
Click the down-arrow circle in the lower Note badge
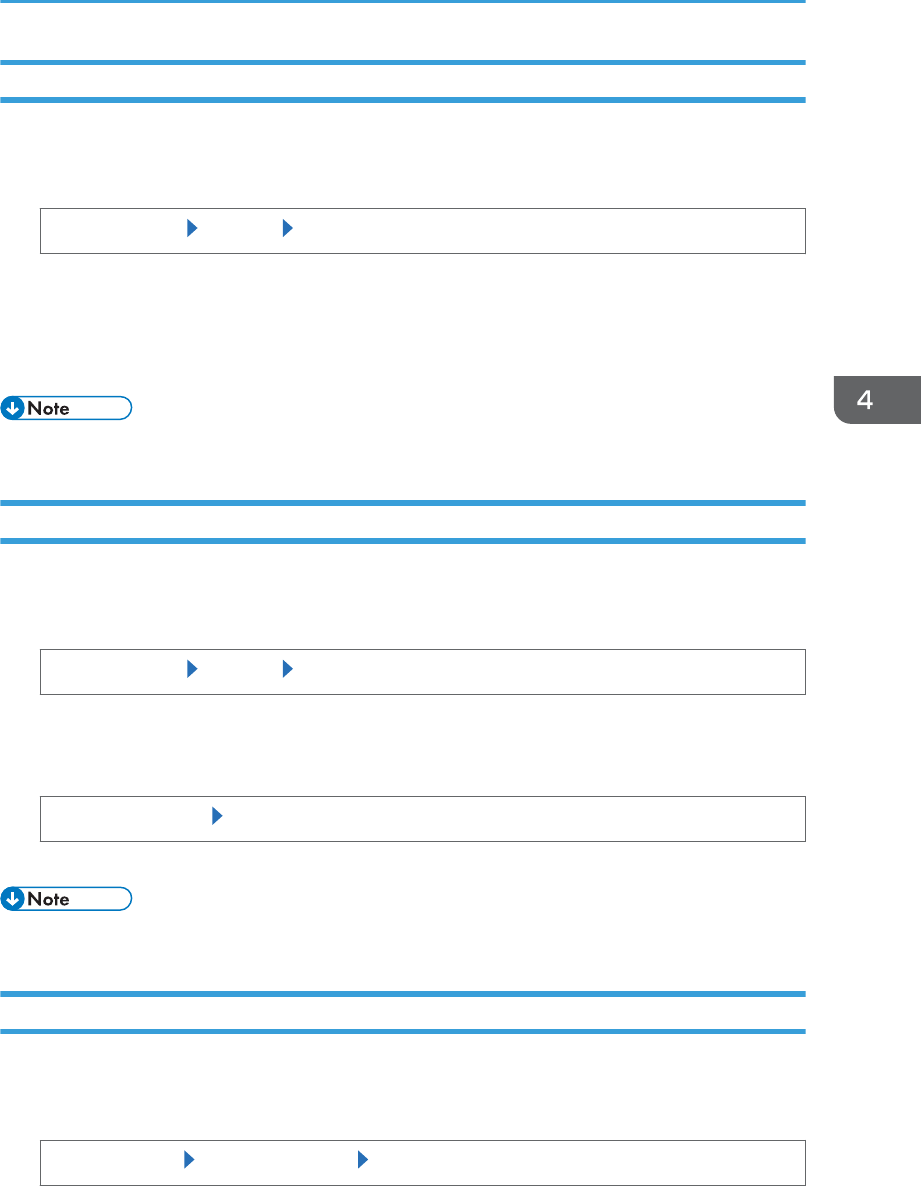click(12, 899)
